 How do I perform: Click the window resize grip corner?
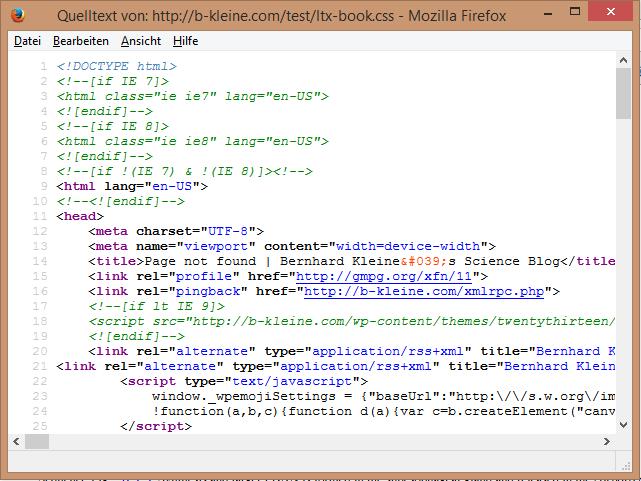(x=626, y=466)
